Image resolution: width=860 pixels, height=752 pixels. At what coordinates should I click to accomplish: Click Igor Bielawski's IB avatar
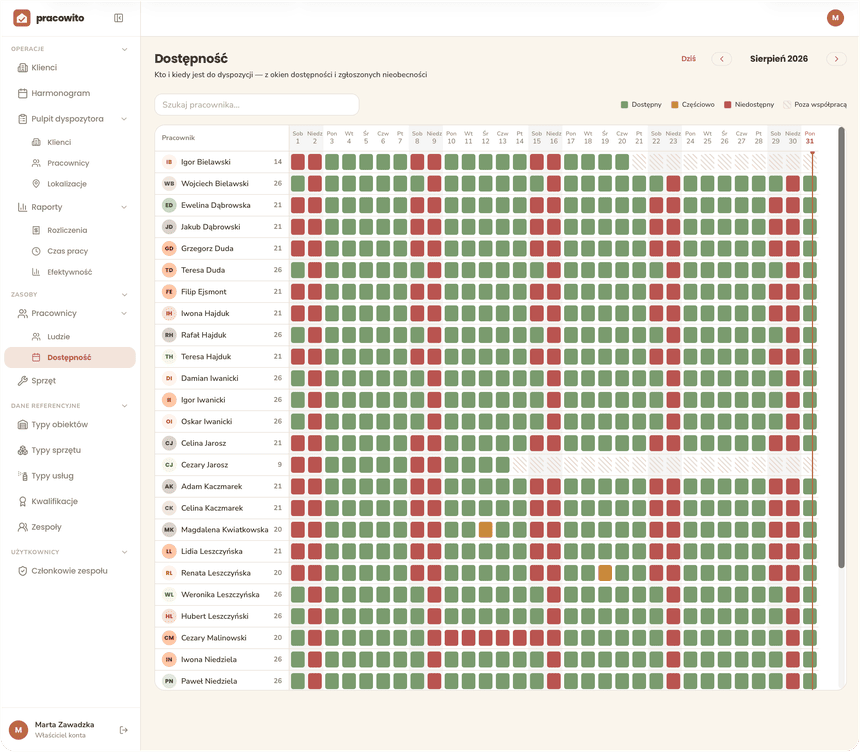(x=169, y=162)
